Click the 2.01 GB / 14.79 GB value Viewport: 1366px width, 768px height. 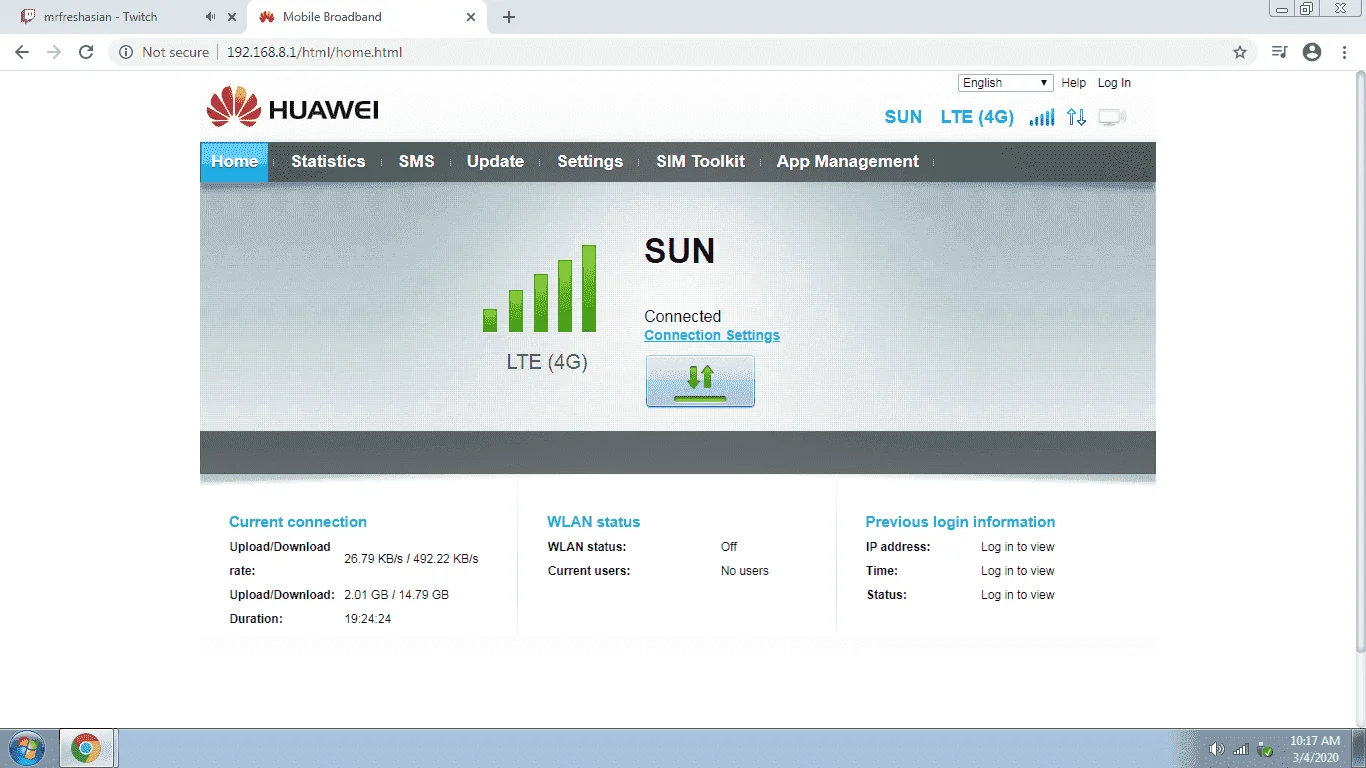397,595
